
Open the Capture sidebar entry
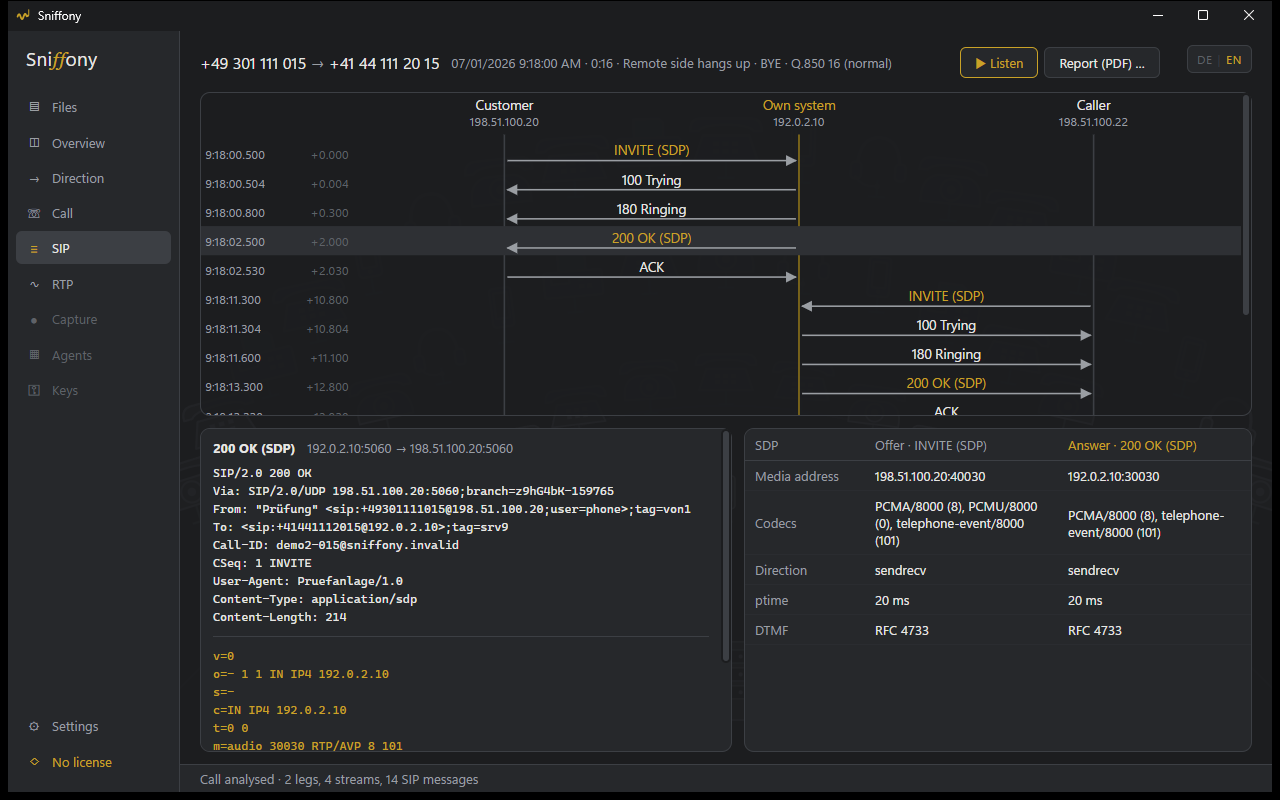93,320
